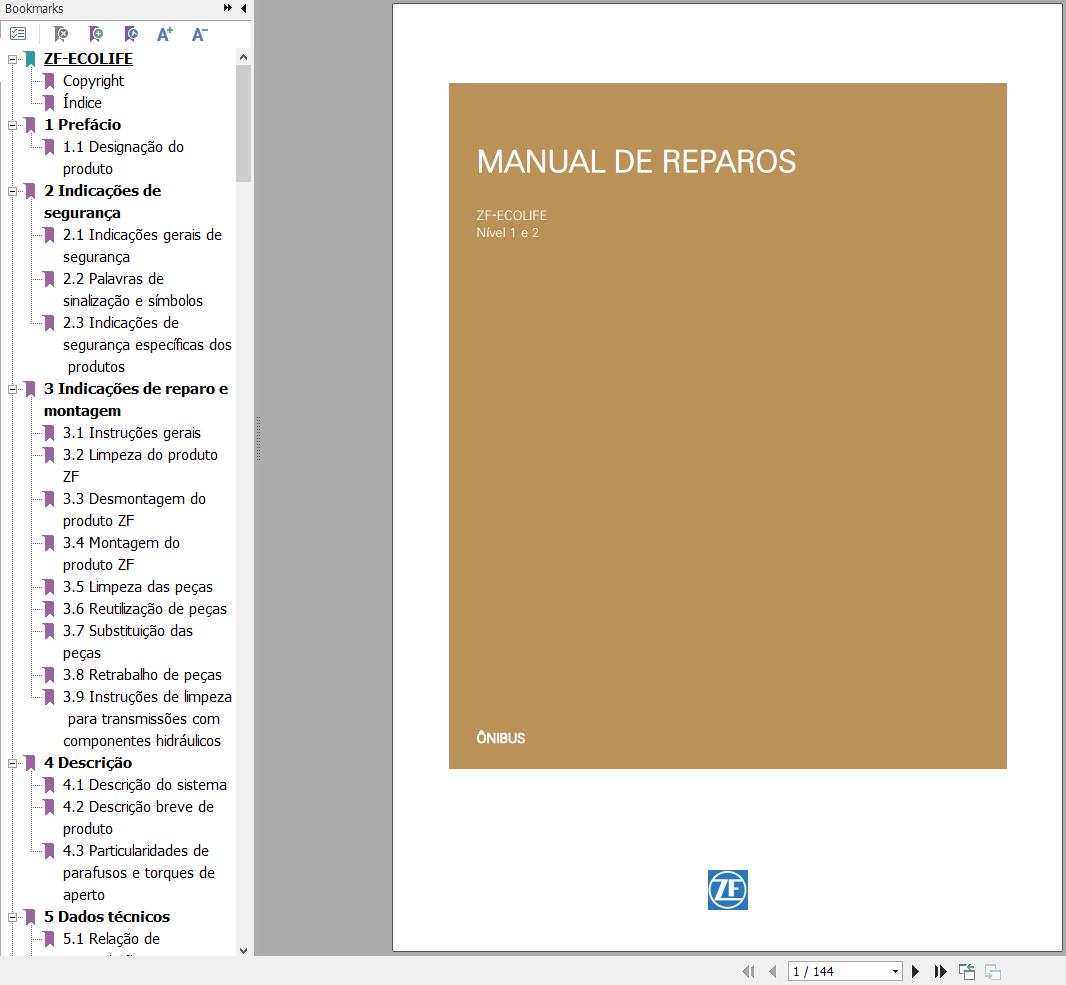The image size is (1066, 985).
Task: Click the set bookmark destination icon
Action: coord(131,33)
